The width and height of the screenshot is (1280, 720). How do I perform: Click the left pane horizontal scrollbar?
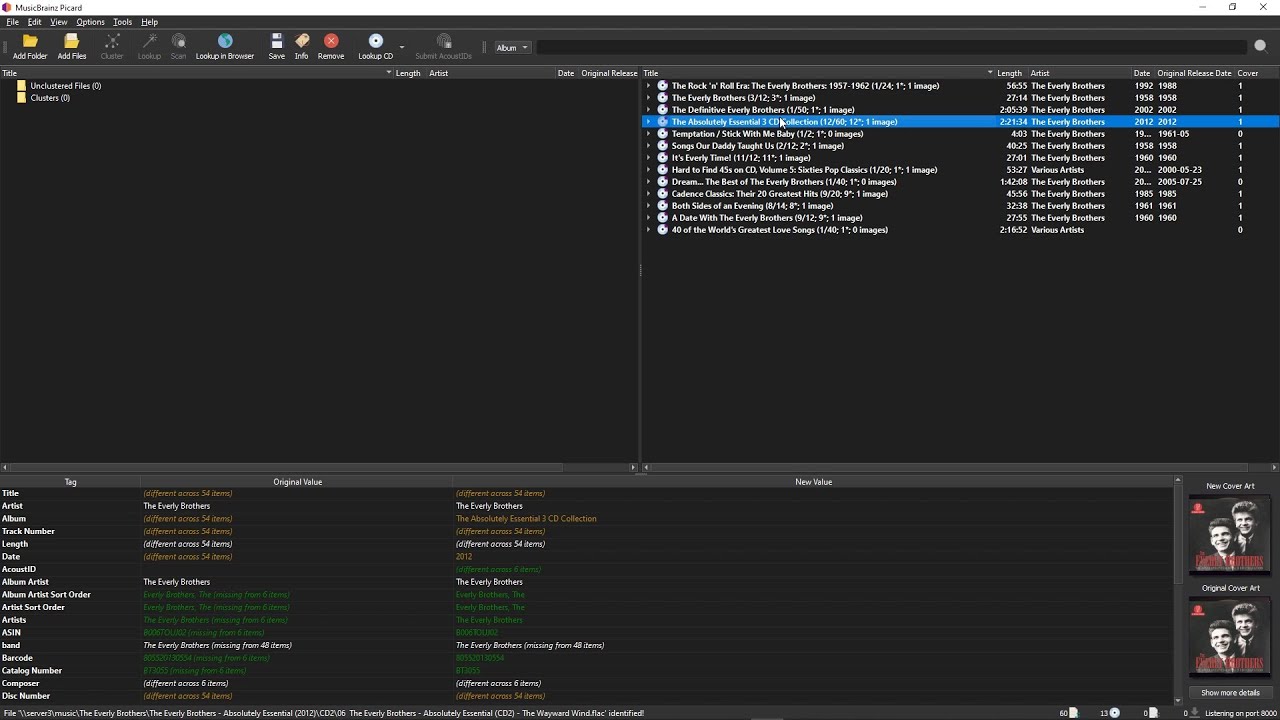pyautogui.click(x=319, y=467)
